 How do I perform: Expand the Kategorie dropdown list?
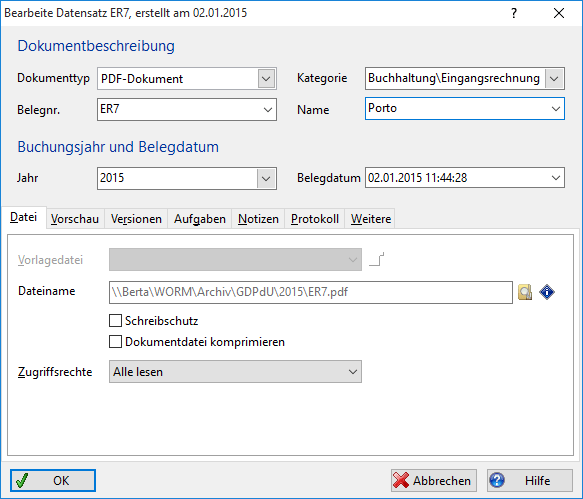click(x=554, y=79)
